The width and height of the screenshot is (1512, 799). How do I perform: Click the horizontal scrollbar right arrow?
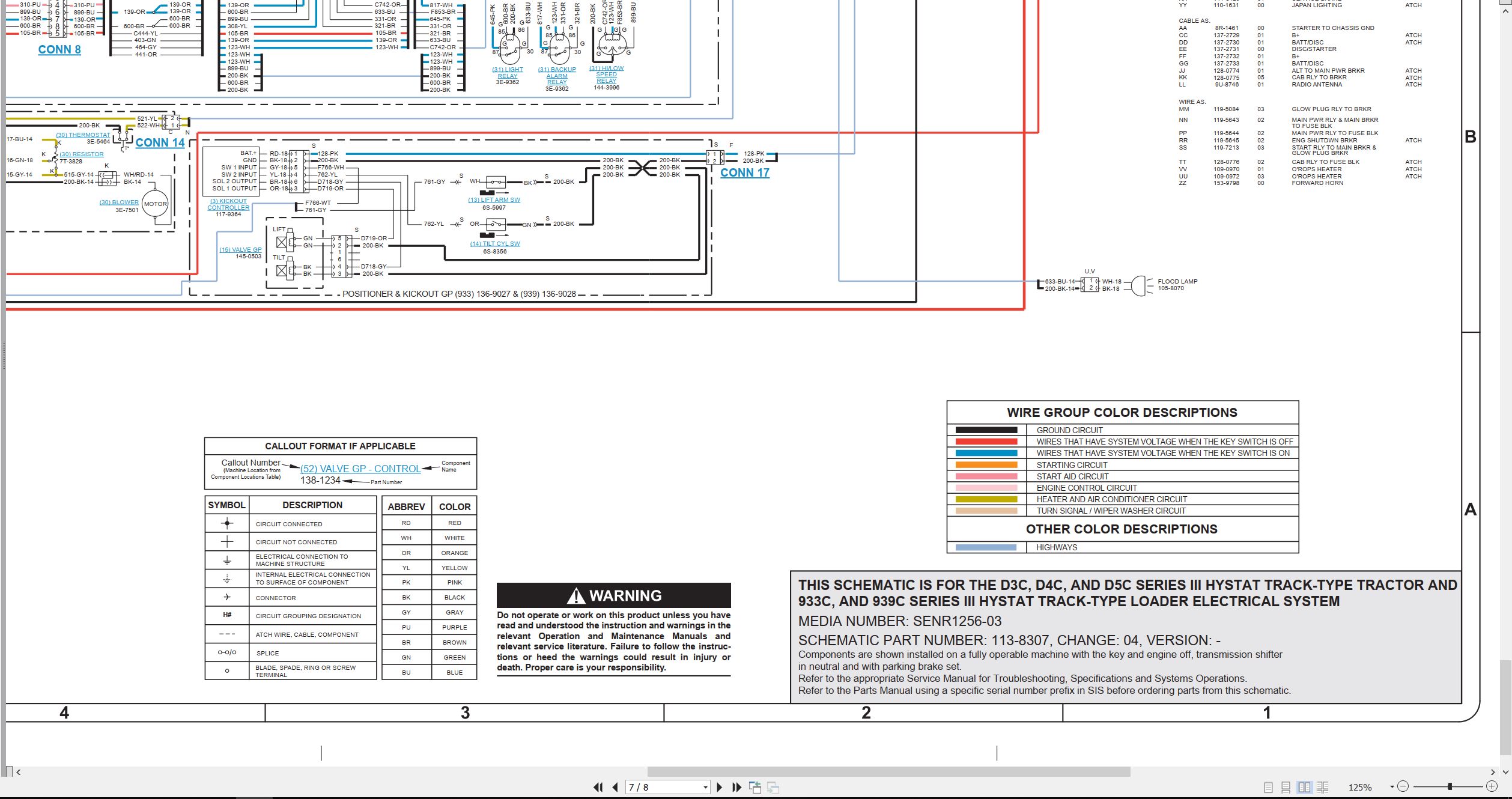tap(1493, 772)
